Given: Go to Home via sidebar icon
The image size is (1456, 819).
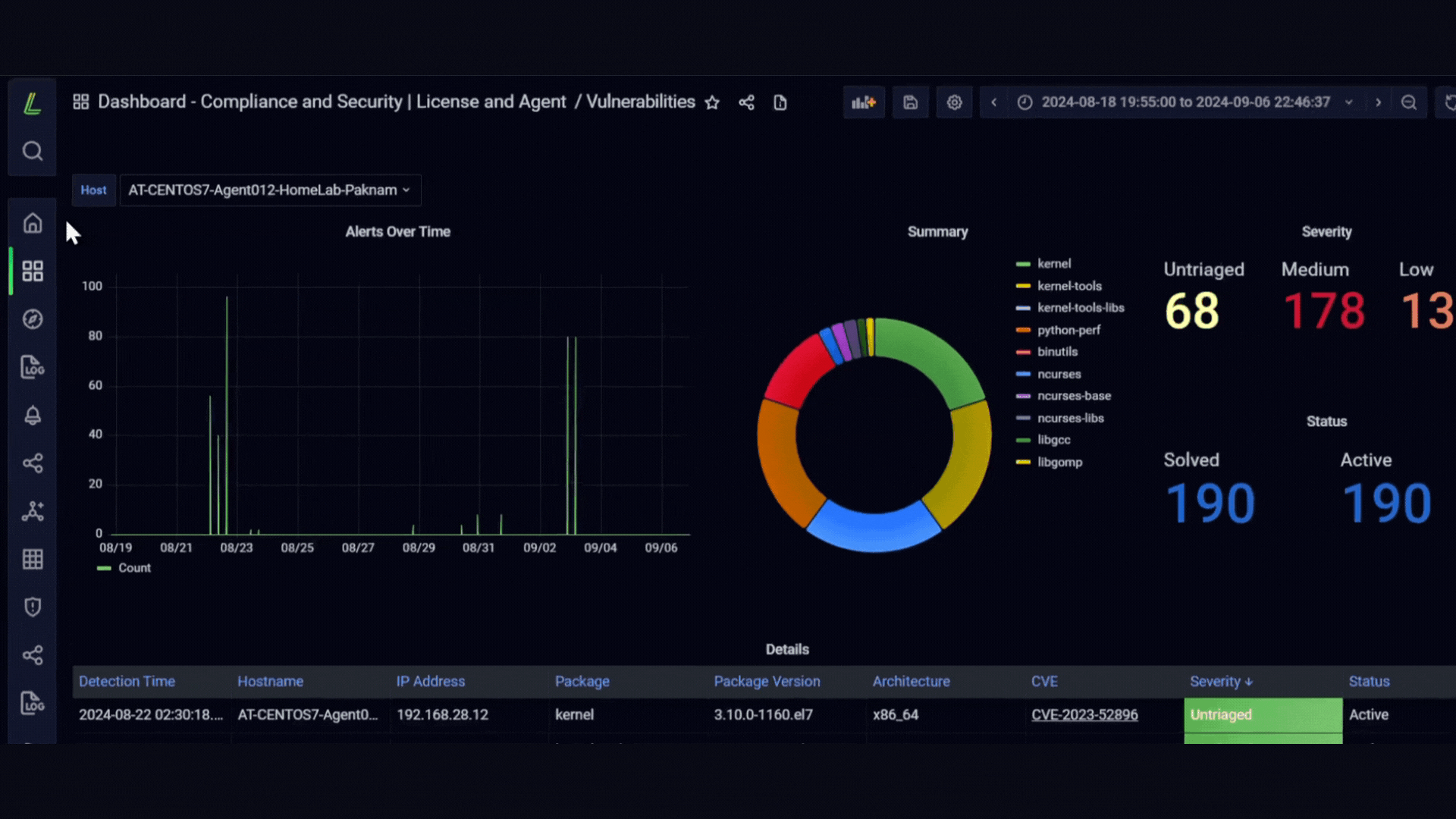Looking at the screenshot, I should (32, 223).
